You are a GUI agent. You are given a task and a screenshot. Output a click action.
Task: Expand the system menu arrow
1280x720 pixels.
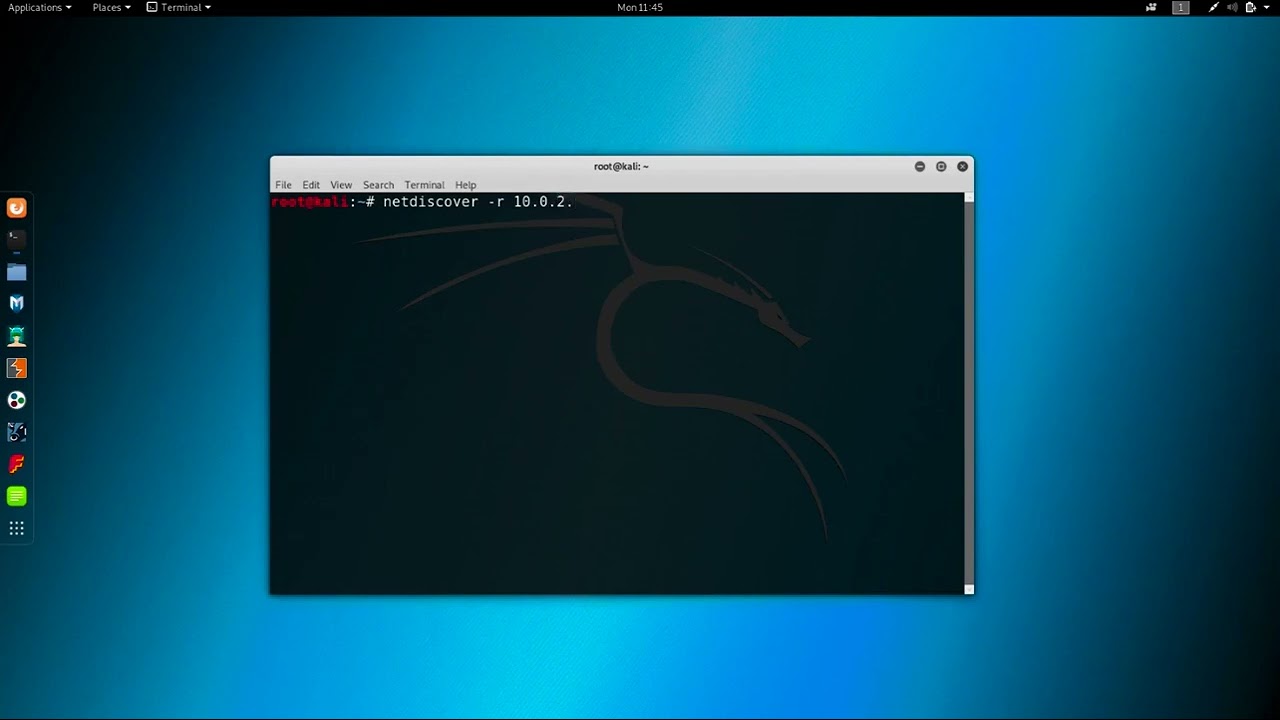[x=1268, y=7]
